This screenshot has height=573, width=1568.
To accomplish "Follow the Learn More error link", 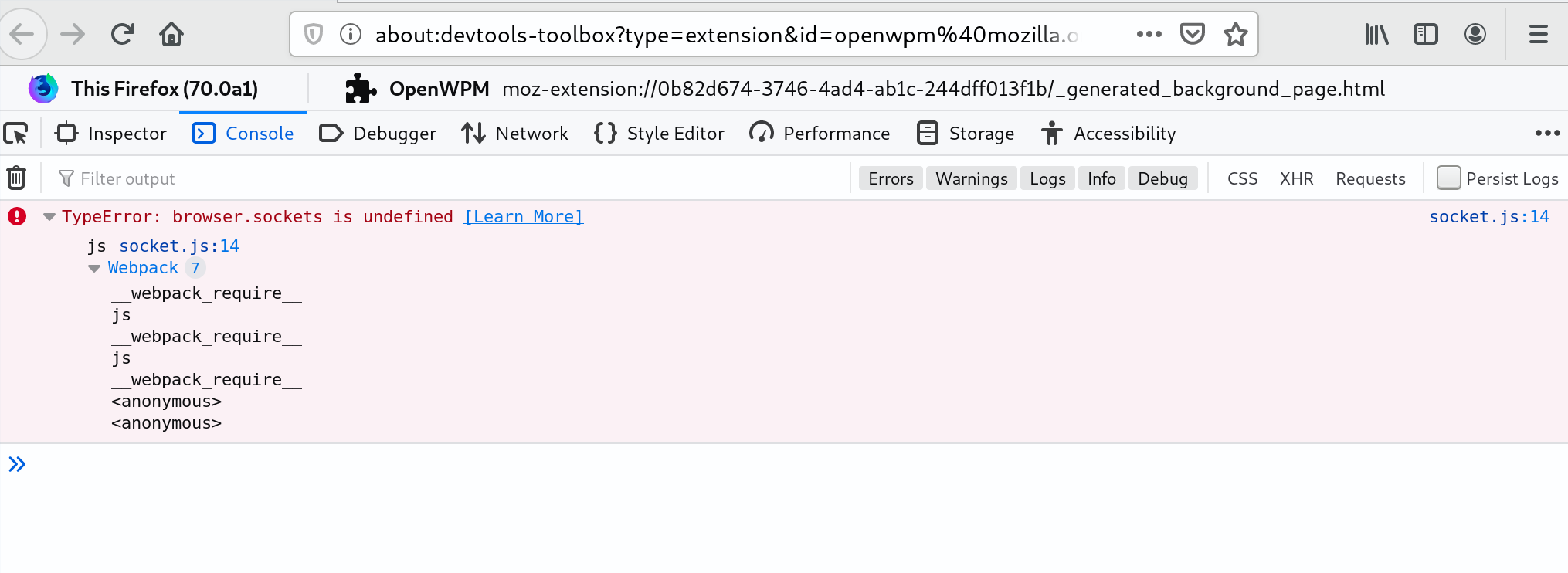I will tap(524, 216).
